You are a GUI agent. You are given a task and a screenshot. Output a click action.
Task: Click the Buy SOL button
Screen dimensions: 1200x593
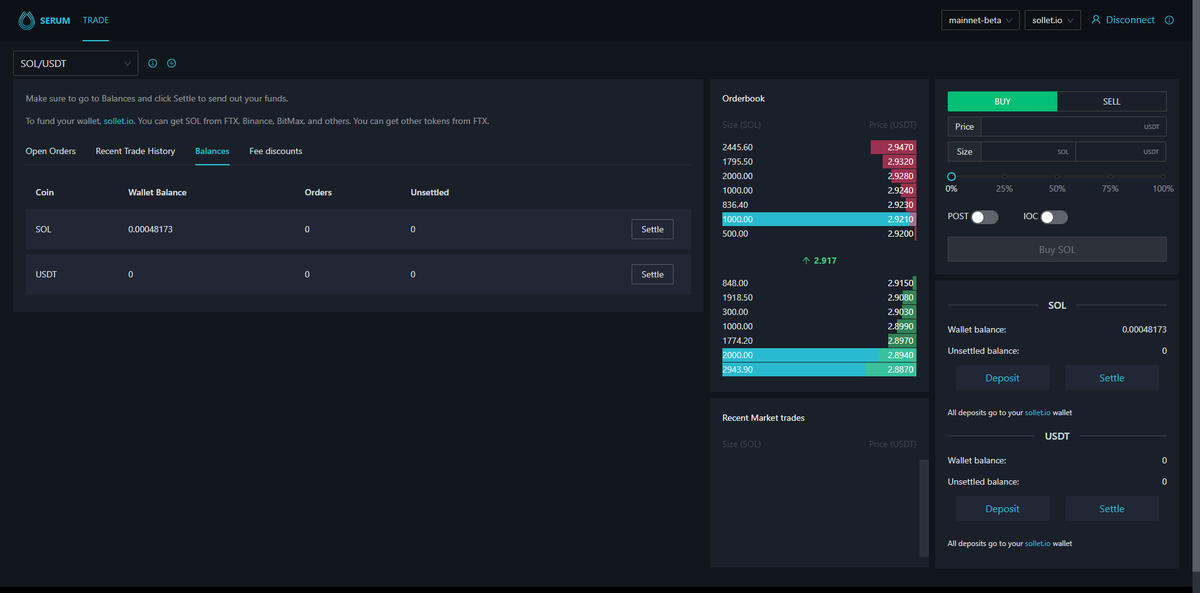tap(1057, 249)
